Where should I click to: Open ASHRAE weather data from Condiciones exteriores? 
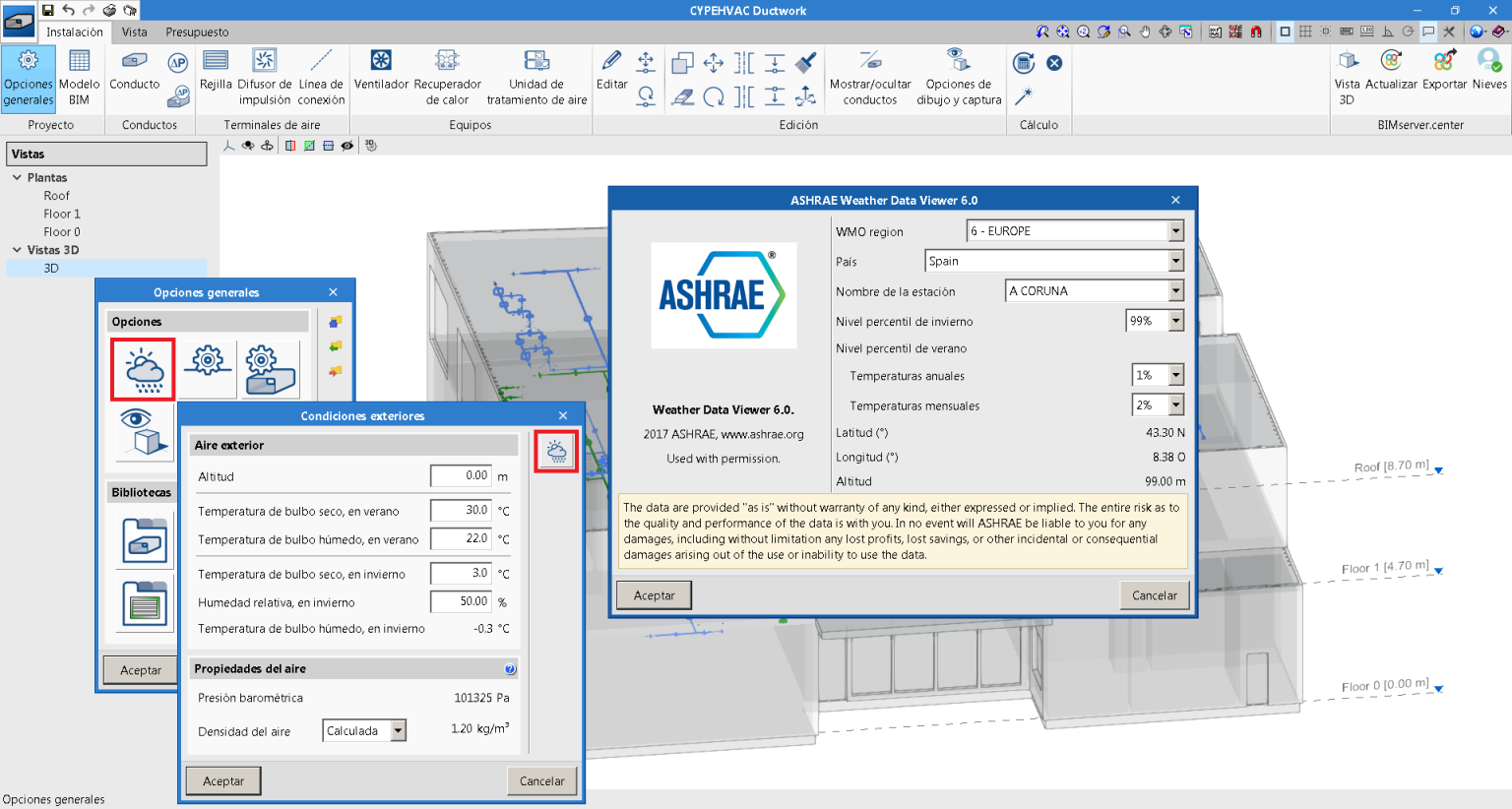pos(555,451)
